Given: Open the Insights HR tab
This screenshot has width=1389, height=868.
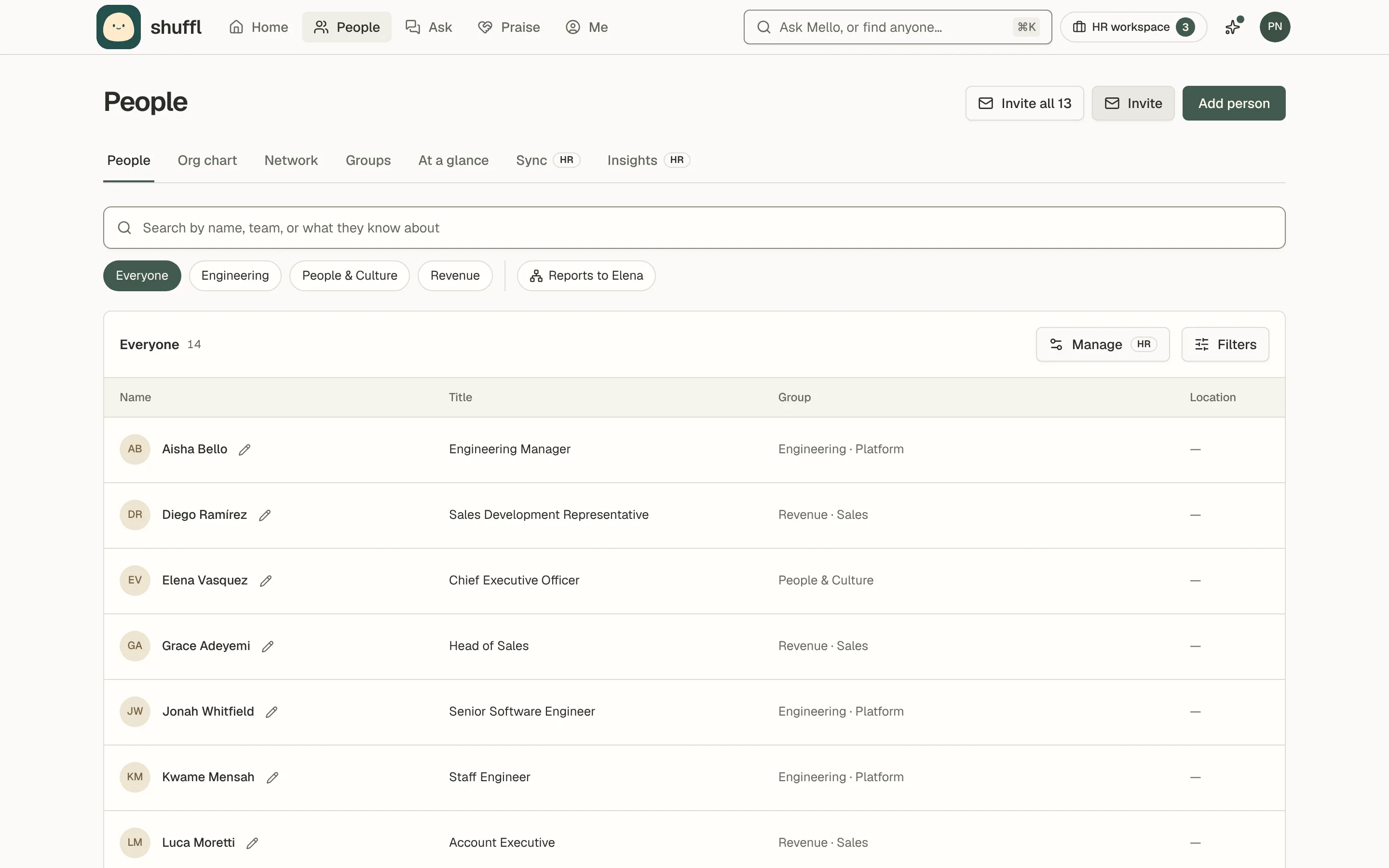Looking at the screenshot, I should [x=648, y=160].
